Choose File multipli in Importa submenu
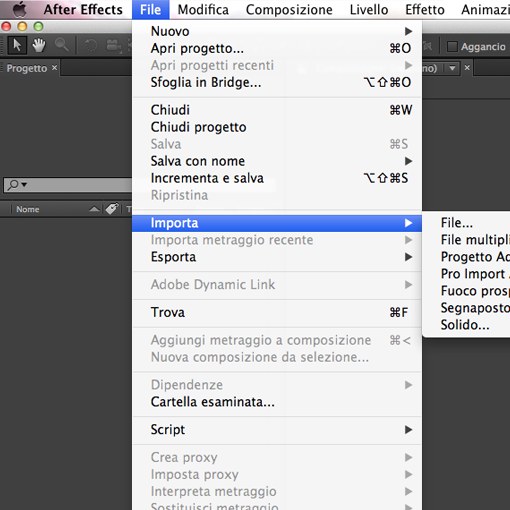Image resolution: width=510 pixels, height=510 pixels. click(466, 240)
